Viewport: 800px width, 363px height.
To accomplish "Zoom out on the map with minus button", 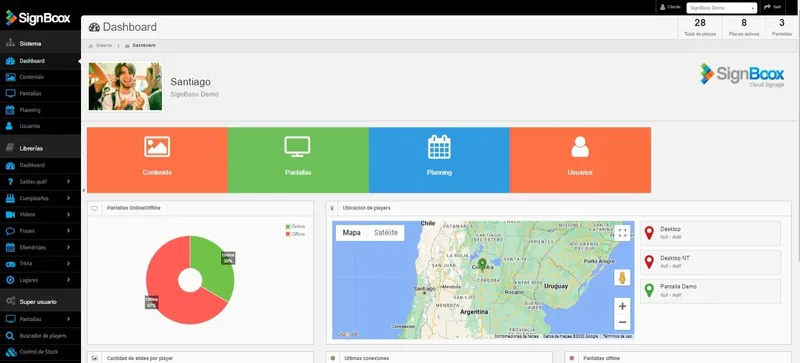I will point(622,322).
